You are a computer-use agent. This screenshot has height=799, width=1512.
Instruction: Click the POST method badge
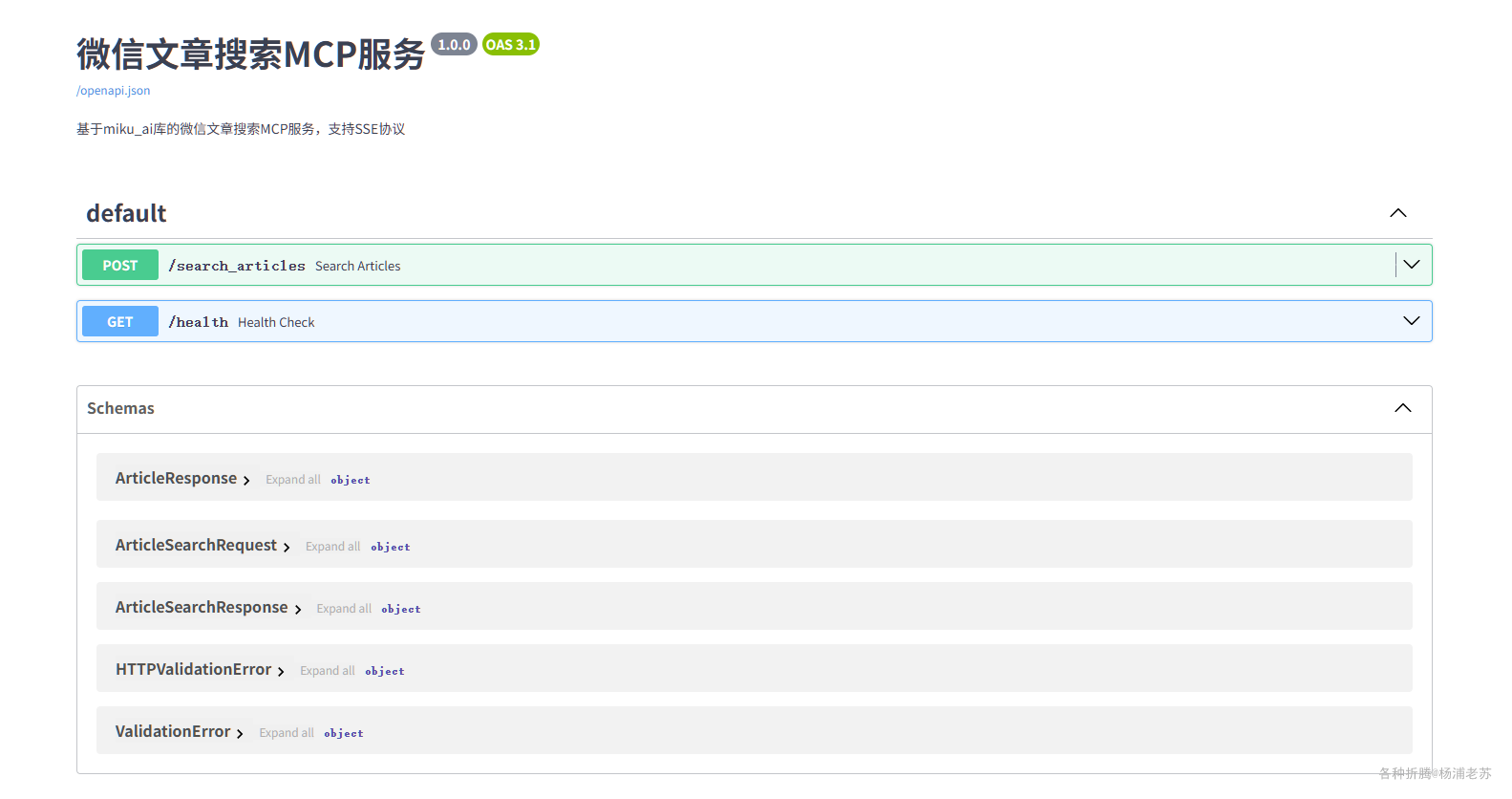(x=120, y=265)
